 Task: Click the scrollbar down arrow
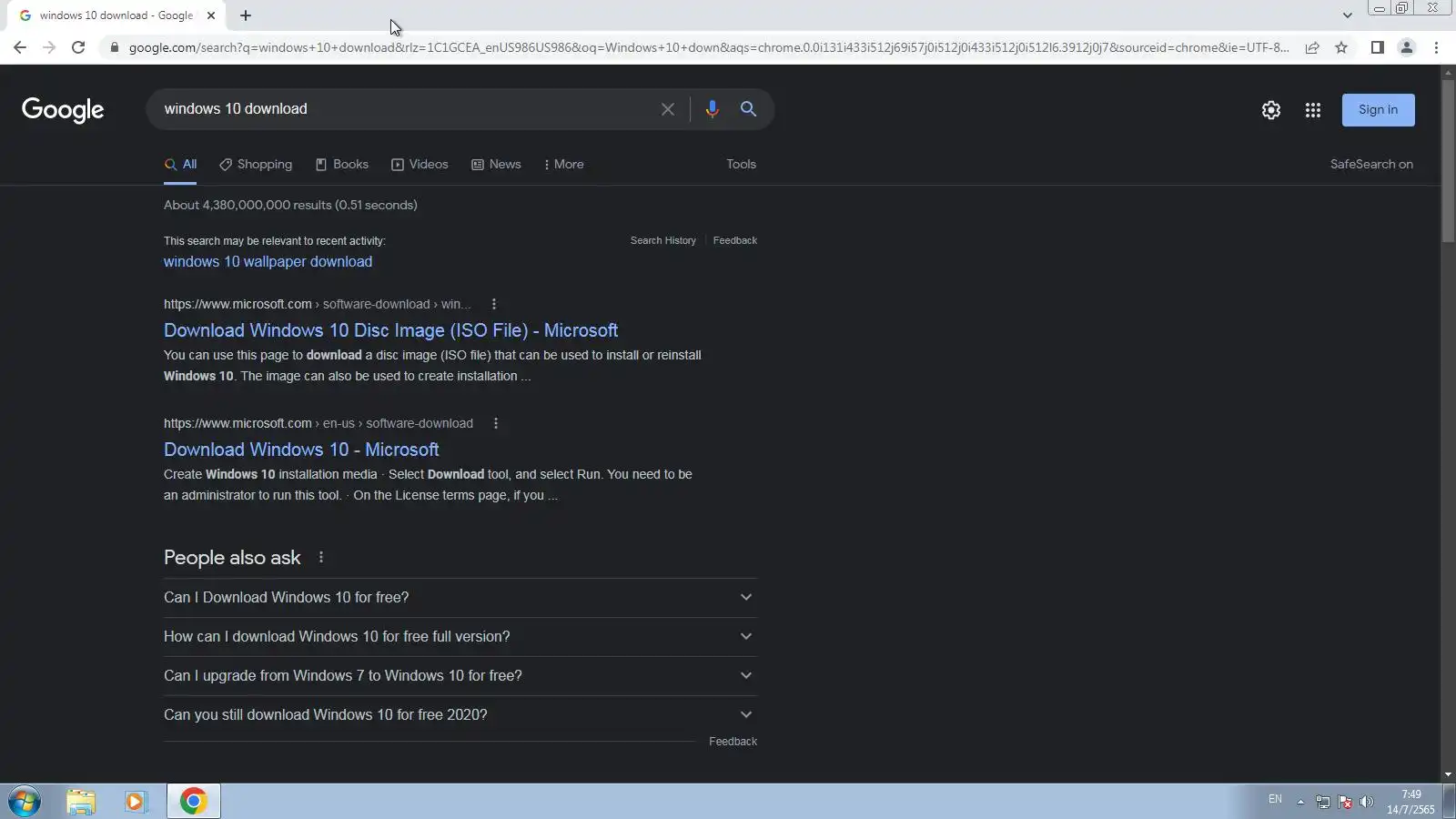coord(1448,774)
